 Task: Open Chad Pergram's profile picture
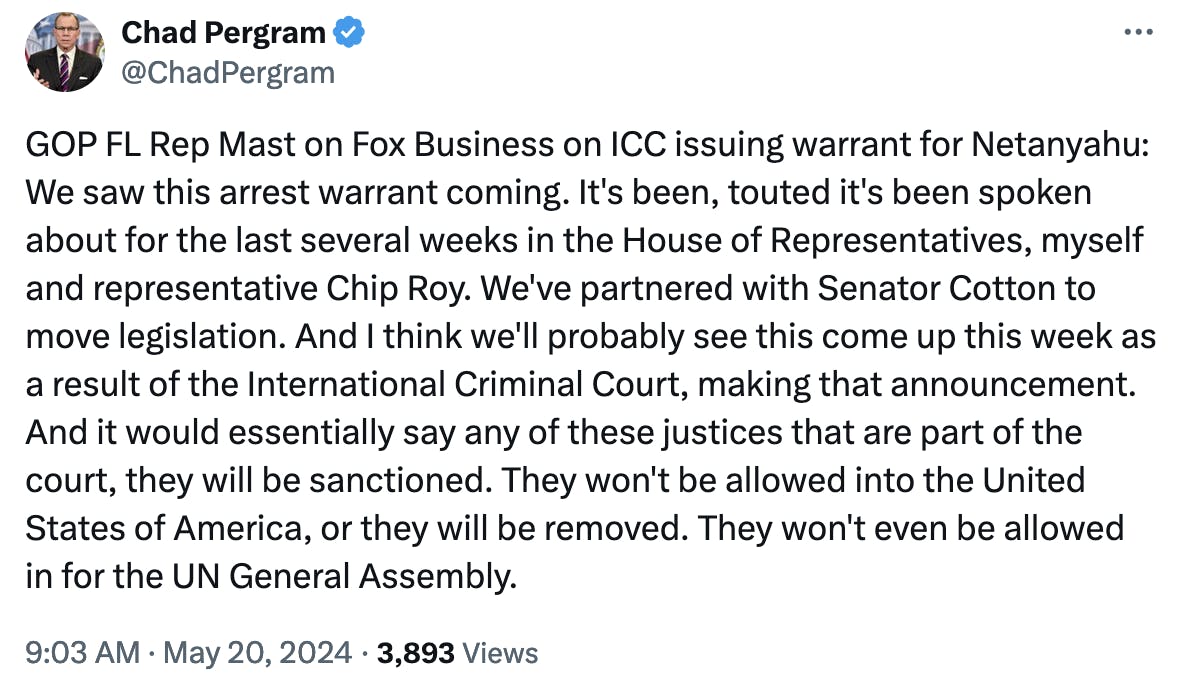(x=64, y=52)
